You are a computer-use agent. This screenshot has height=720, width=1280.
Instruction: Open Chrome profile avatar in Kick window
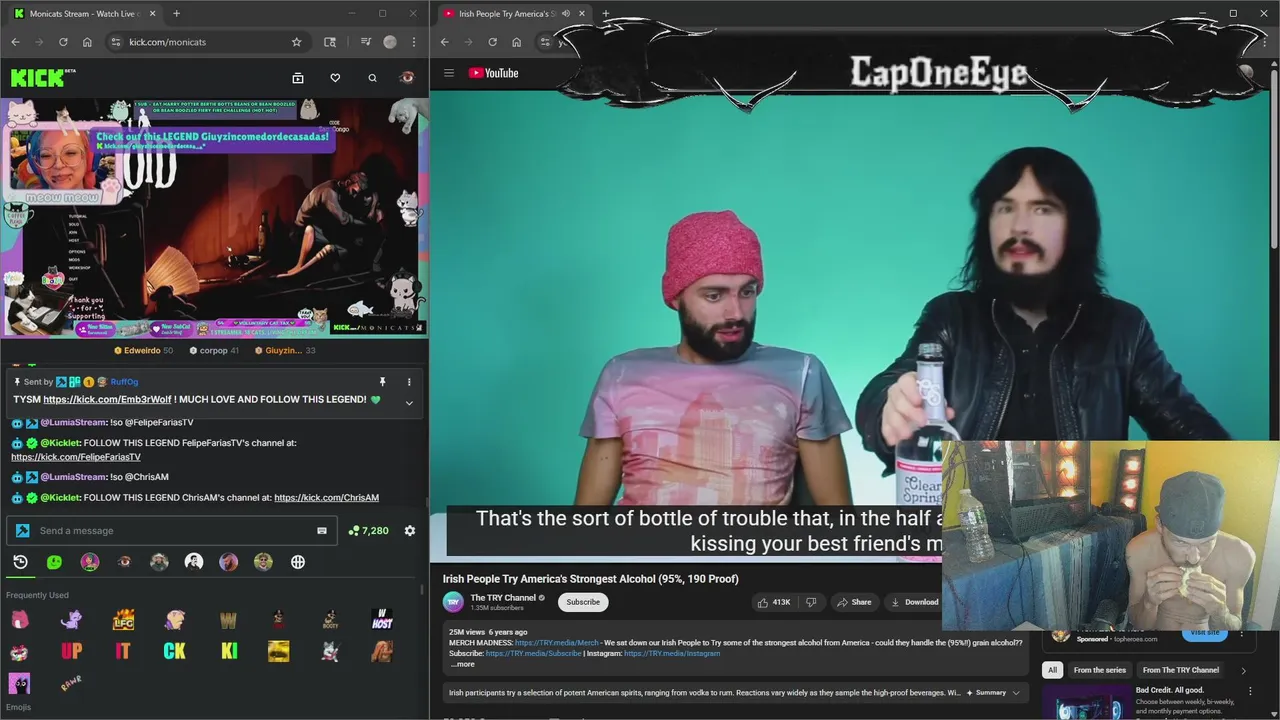tap(390, 42)
